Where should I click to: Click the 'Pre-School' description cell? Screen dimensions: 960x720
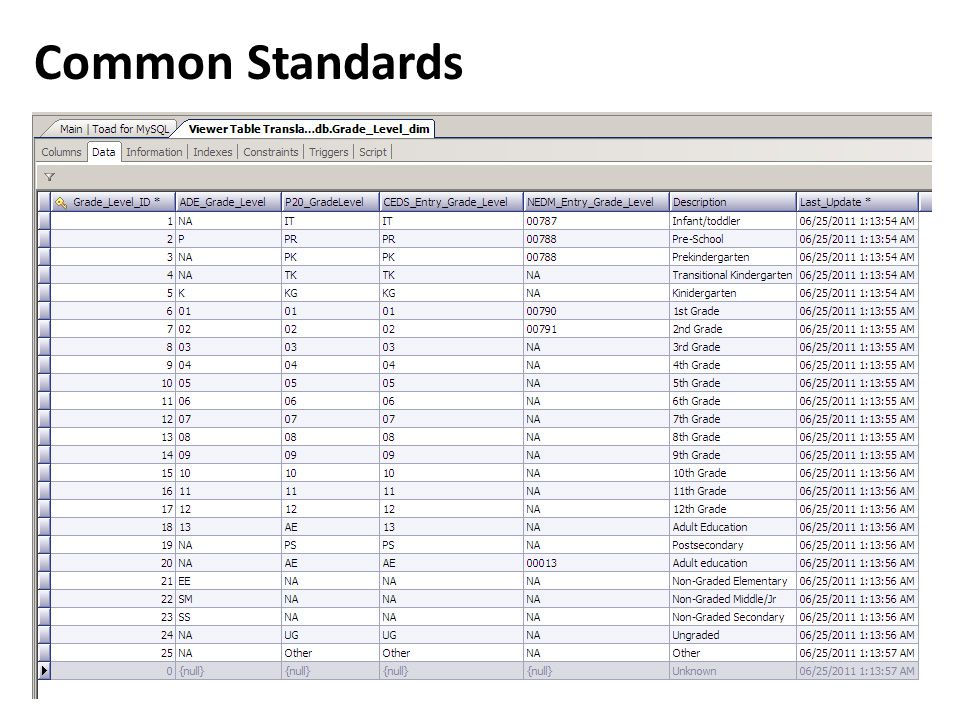(x=733, y=239)
